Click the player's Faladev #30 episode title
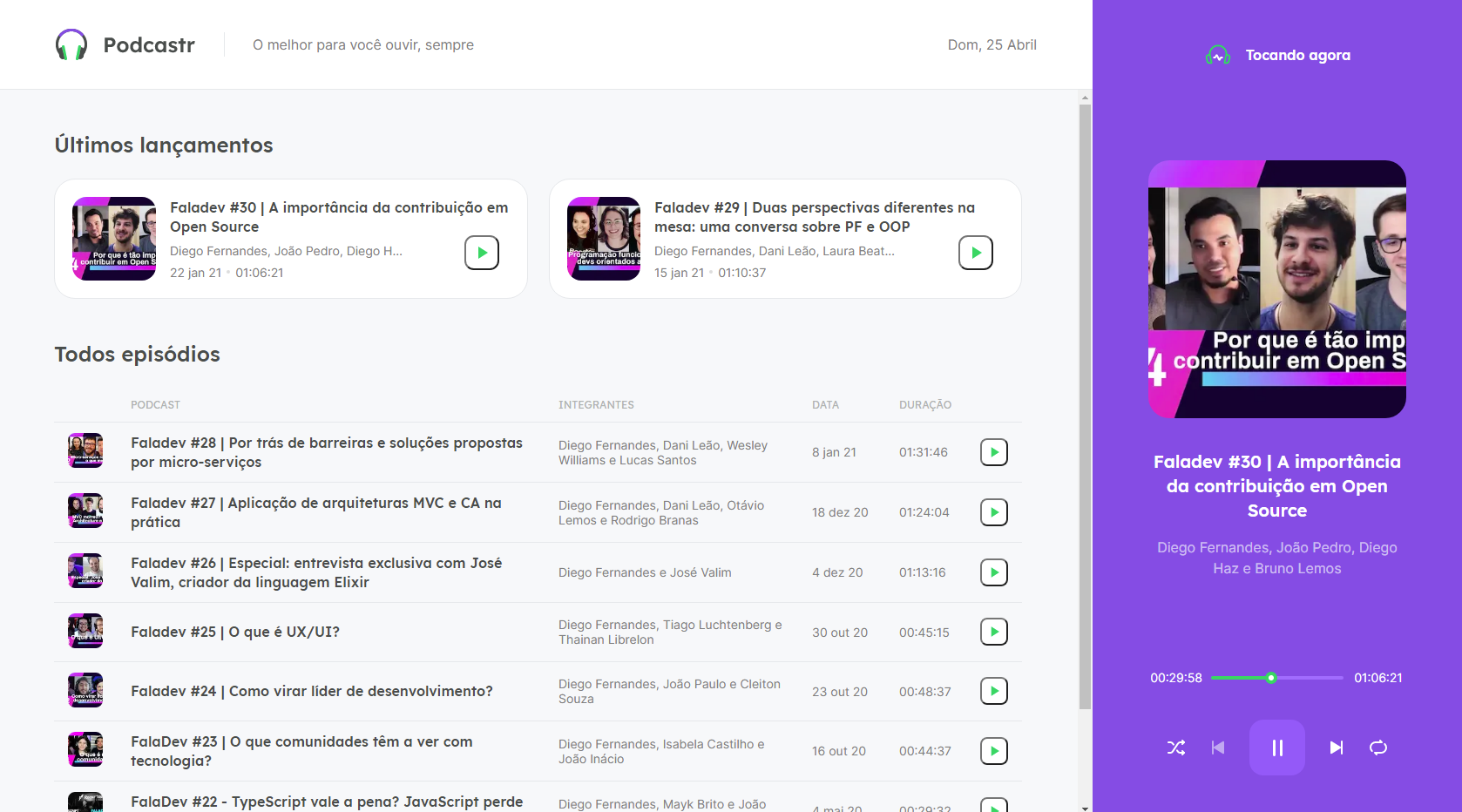1462x812 pixels. pos(1277,486)
